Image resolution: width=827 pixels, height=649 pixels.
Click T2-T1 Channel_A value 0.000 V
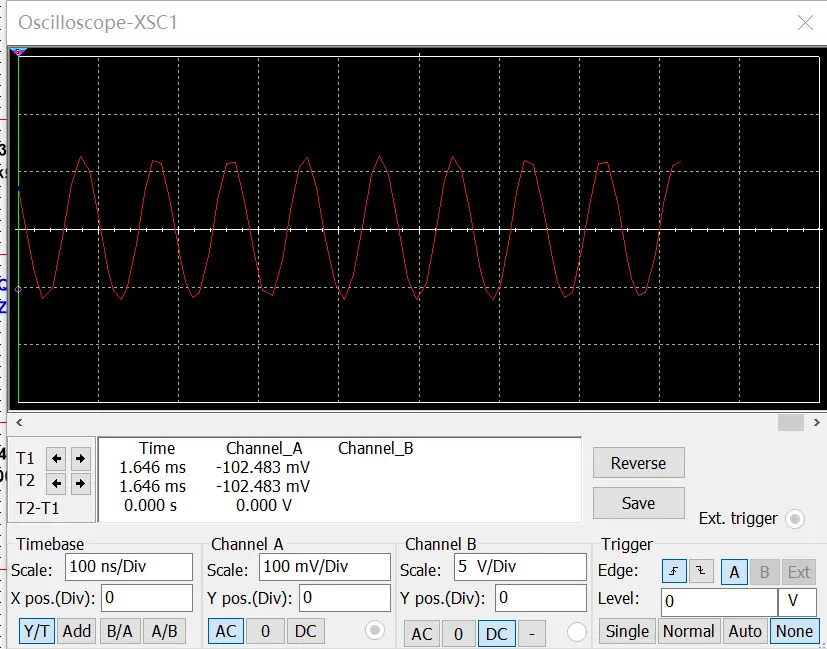pos(264,506)
